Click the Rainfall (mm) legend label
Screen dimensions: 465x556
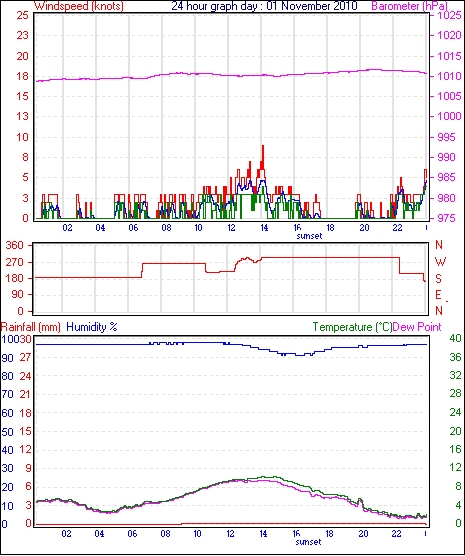[31, 327]
